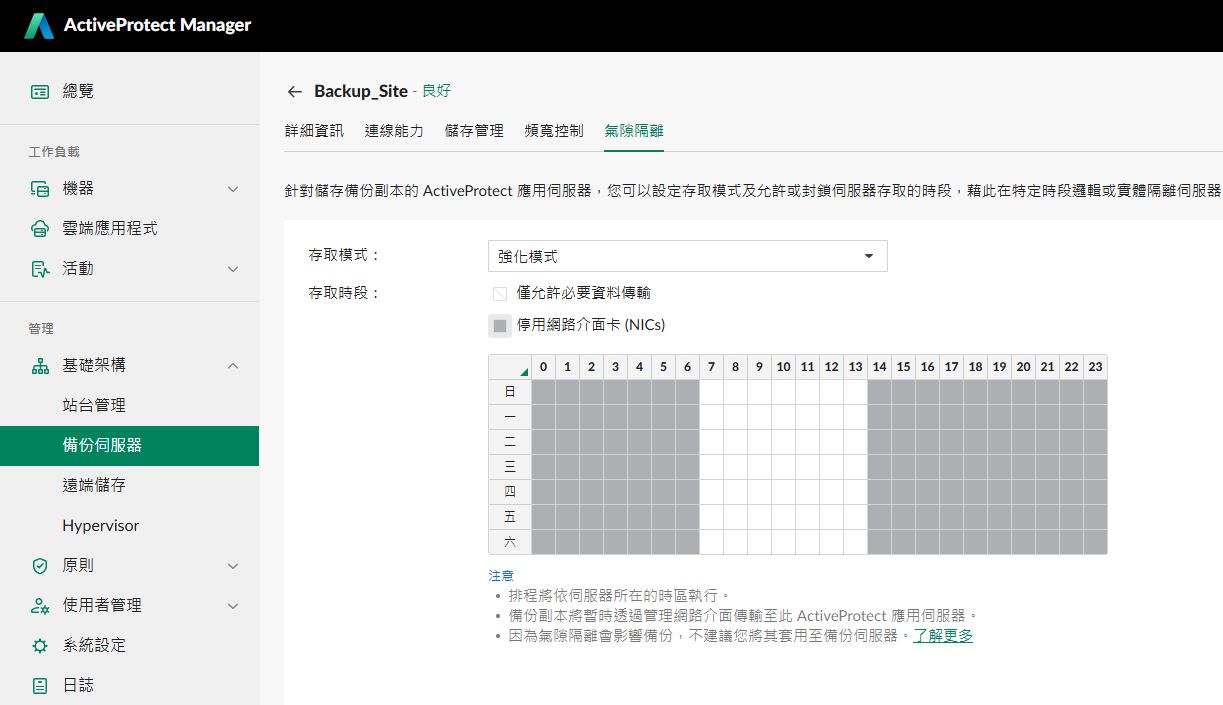1223x705 pixels.
Task: Open 站台管理 in the sidebar
Action: 94,406
